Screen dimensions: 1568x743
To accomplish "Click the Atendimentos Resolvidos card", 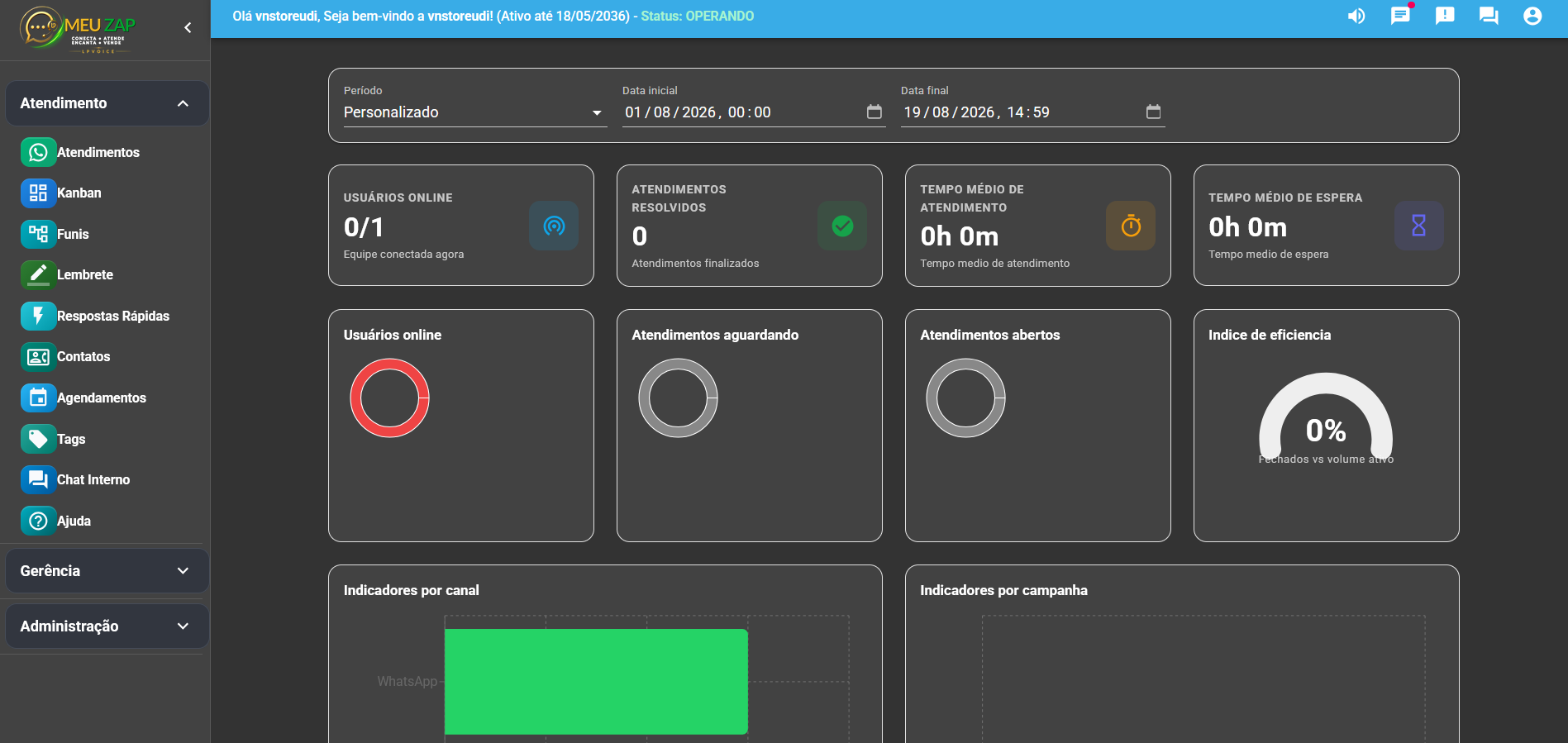I will (x=750, y=226).
